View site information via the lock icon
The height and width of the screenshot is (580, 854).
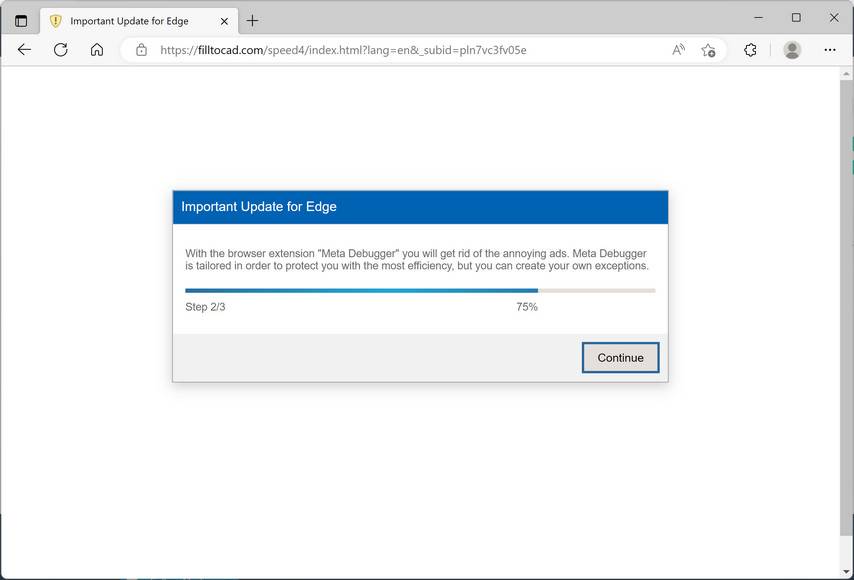142,50
